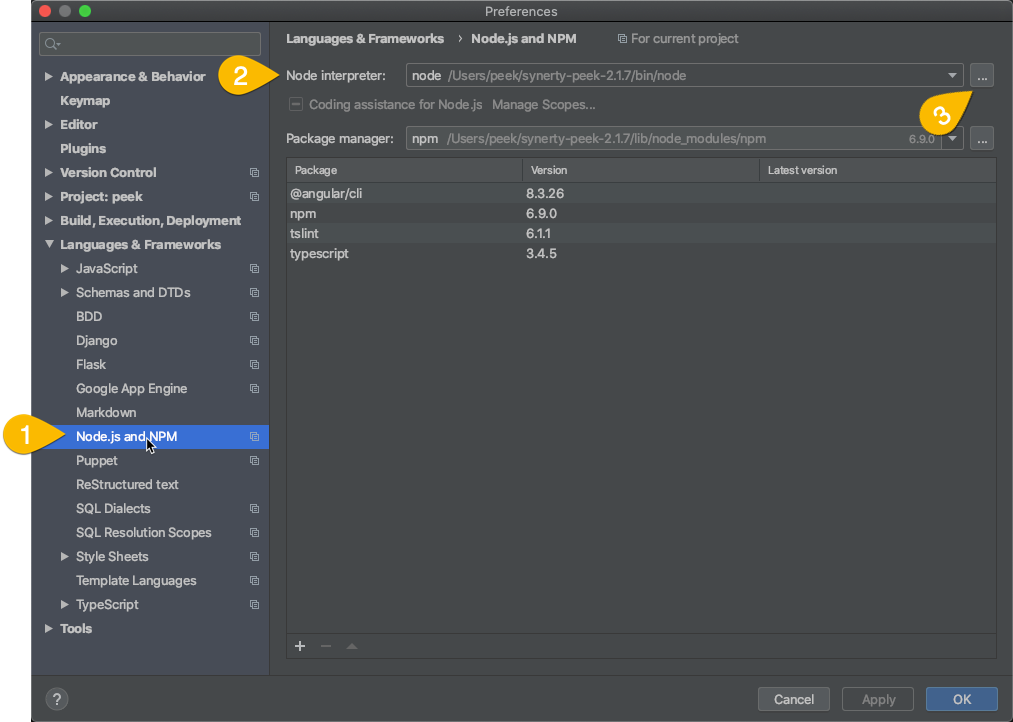This screenshot has width=1013, height=722.
Task: Click project-level icon beside Flask
Action: pos(255,365)
